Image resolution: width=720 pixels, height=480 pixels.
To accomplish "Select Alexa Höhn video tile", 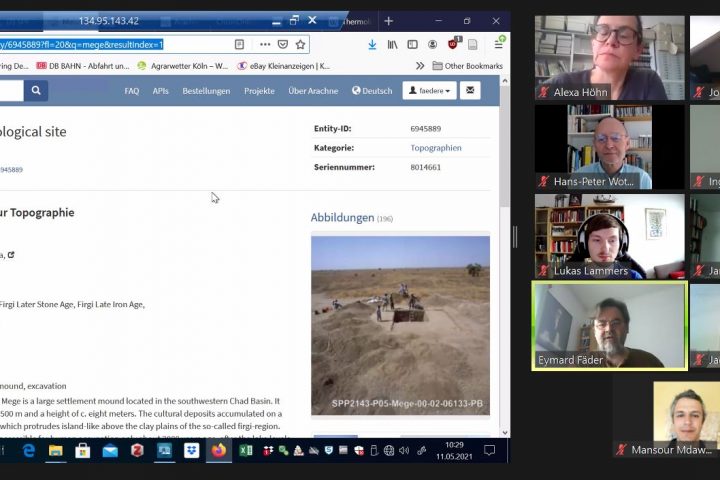I will coord(609,57).
